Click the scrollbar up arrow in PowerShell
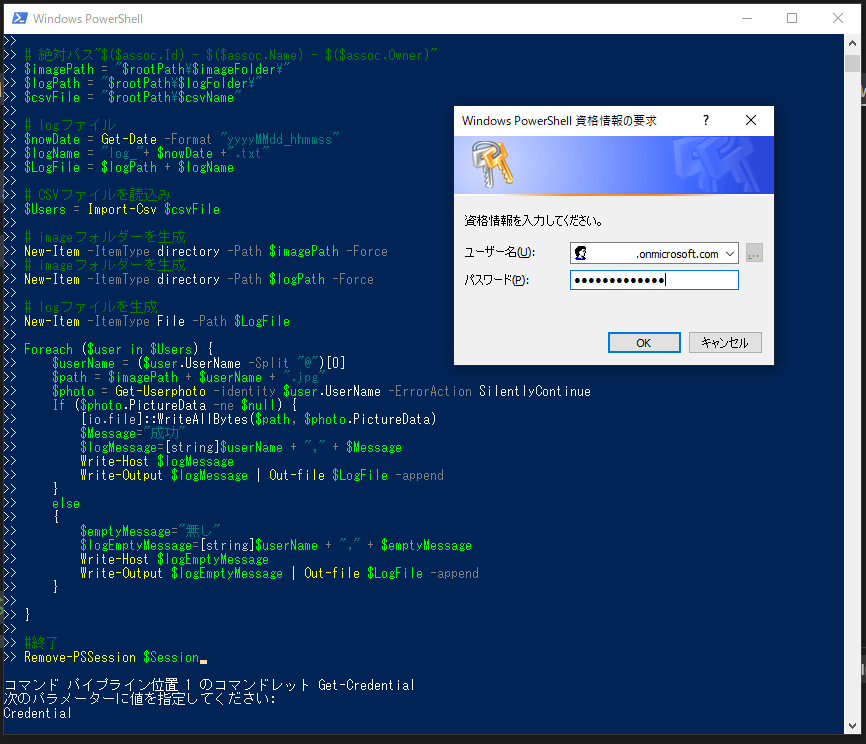The height and width of the screenshot is (744, 866). 852,43
